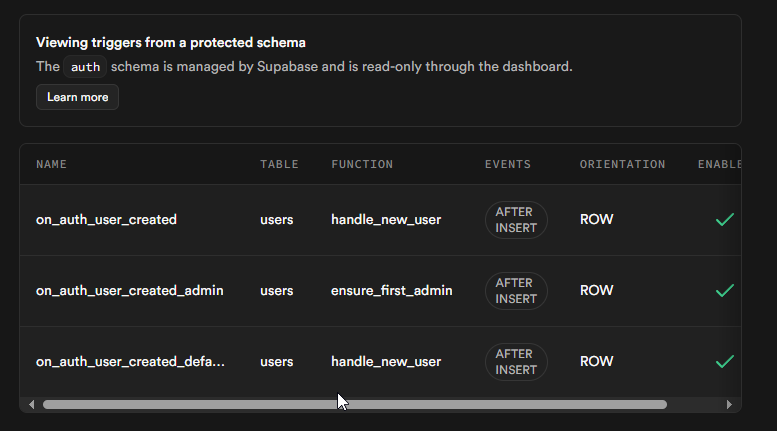Open the ensure_first_admin function

pyautogui.click(x=391, y=291)
